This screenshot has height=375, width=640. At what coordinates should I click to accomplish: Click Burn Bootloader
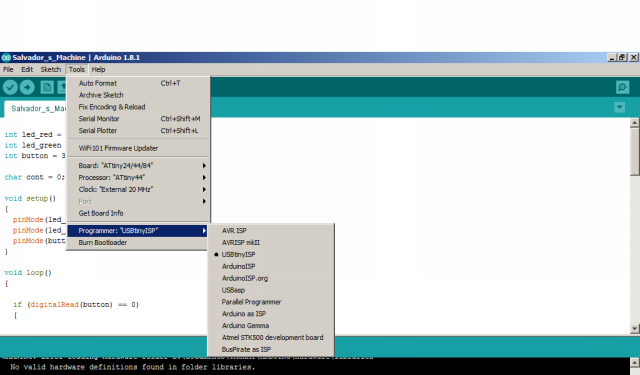(x=138, y=242)
